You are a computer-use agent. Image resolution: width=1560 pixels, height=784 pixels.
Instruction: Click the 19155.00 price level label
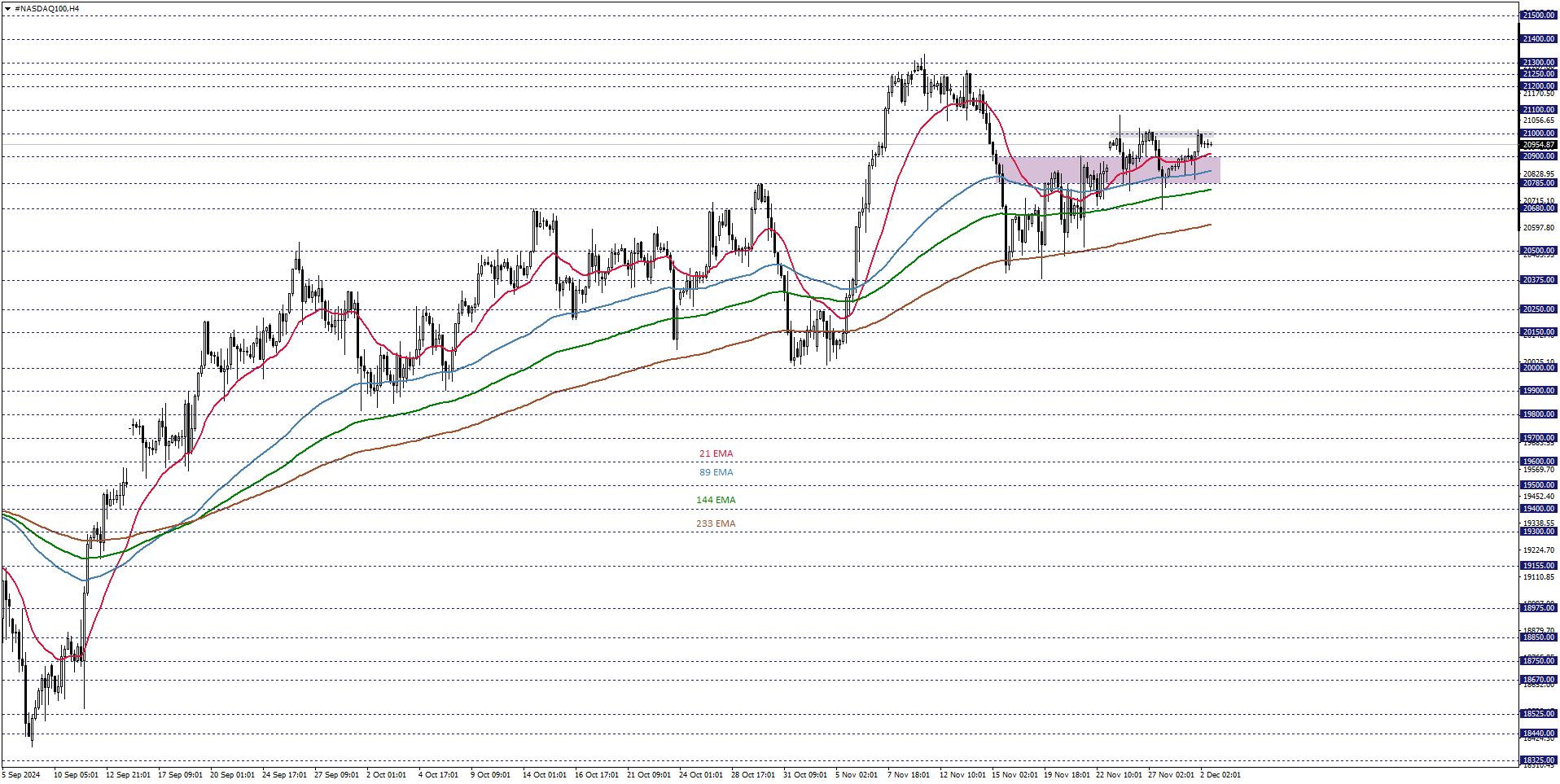click(1538, 566)
